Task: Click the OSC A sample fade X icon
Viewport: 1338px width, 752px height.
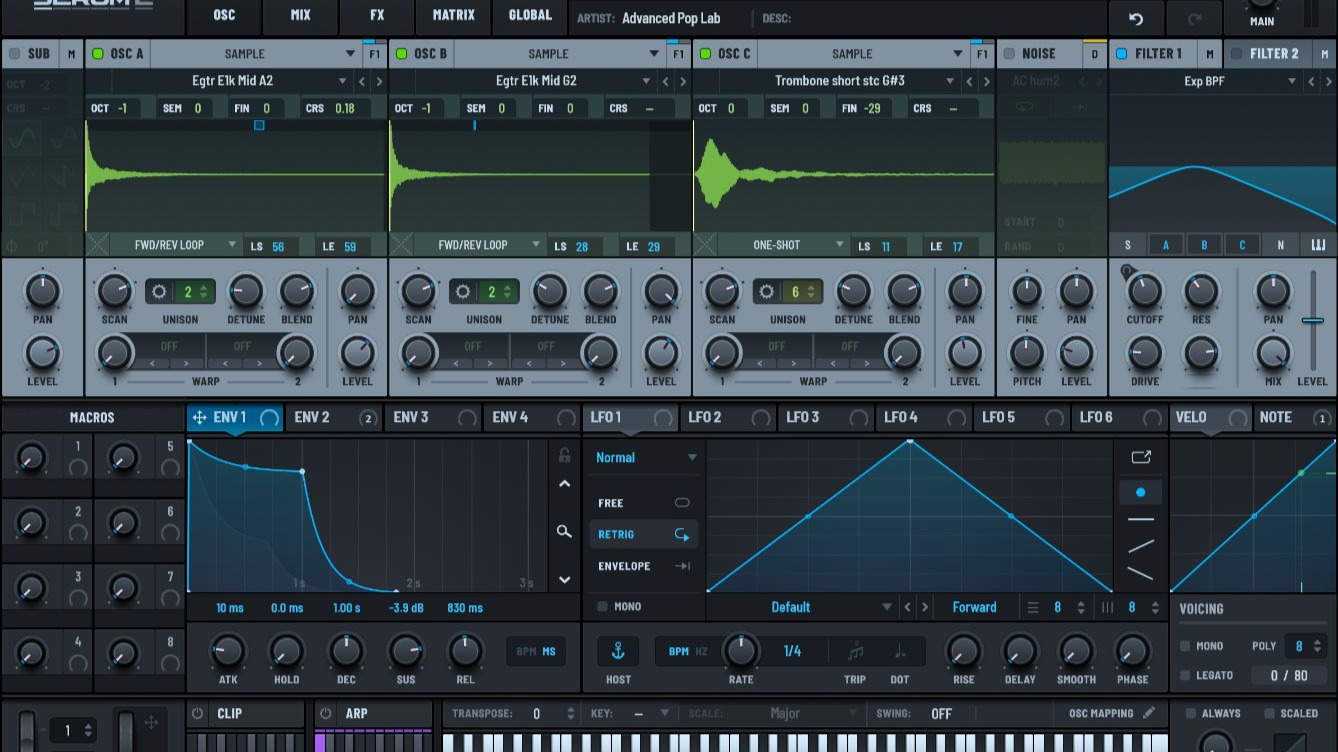Action: coord(96,245)
